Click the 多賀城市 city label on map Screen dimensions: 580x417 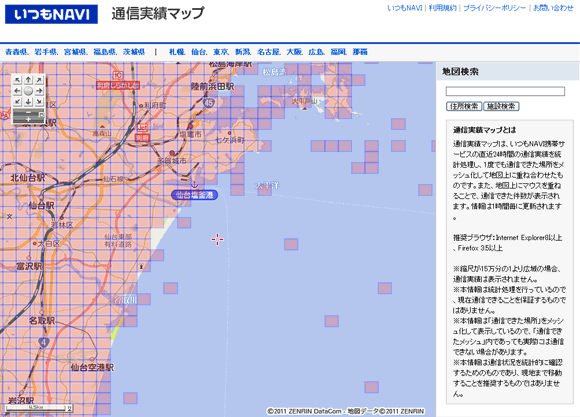(172, 161)
